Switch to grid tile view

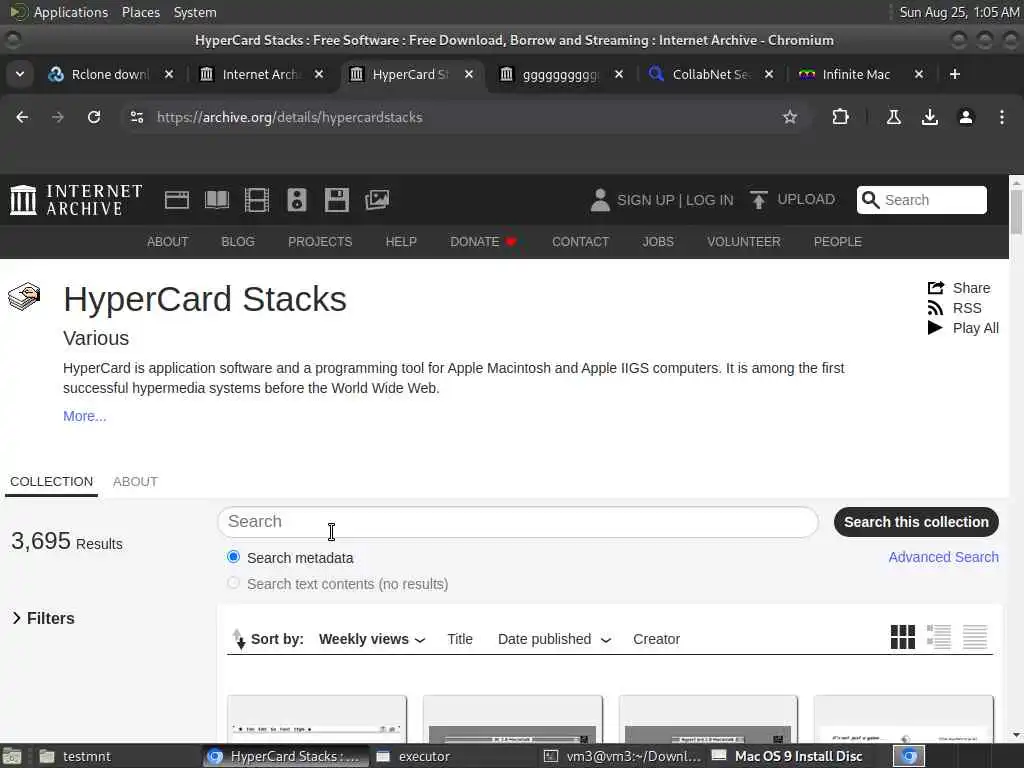tap(903, 637)
